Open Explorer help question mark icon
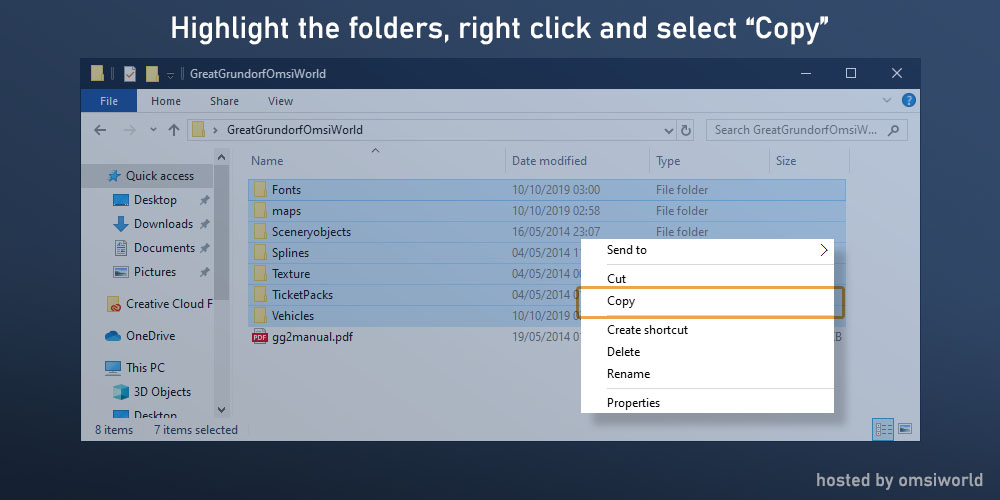This screenshot has height=500, width=1000. click(x=908, y=100)
